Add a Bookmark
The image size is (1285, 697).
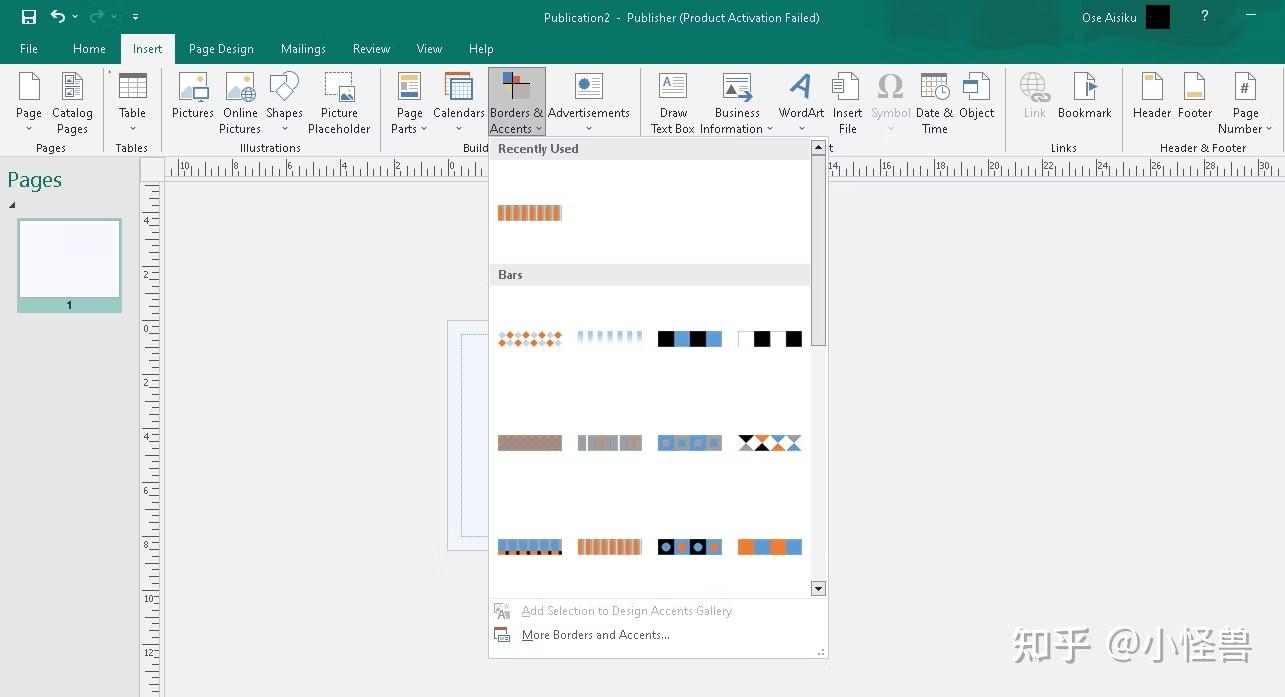pos(1084,100)
